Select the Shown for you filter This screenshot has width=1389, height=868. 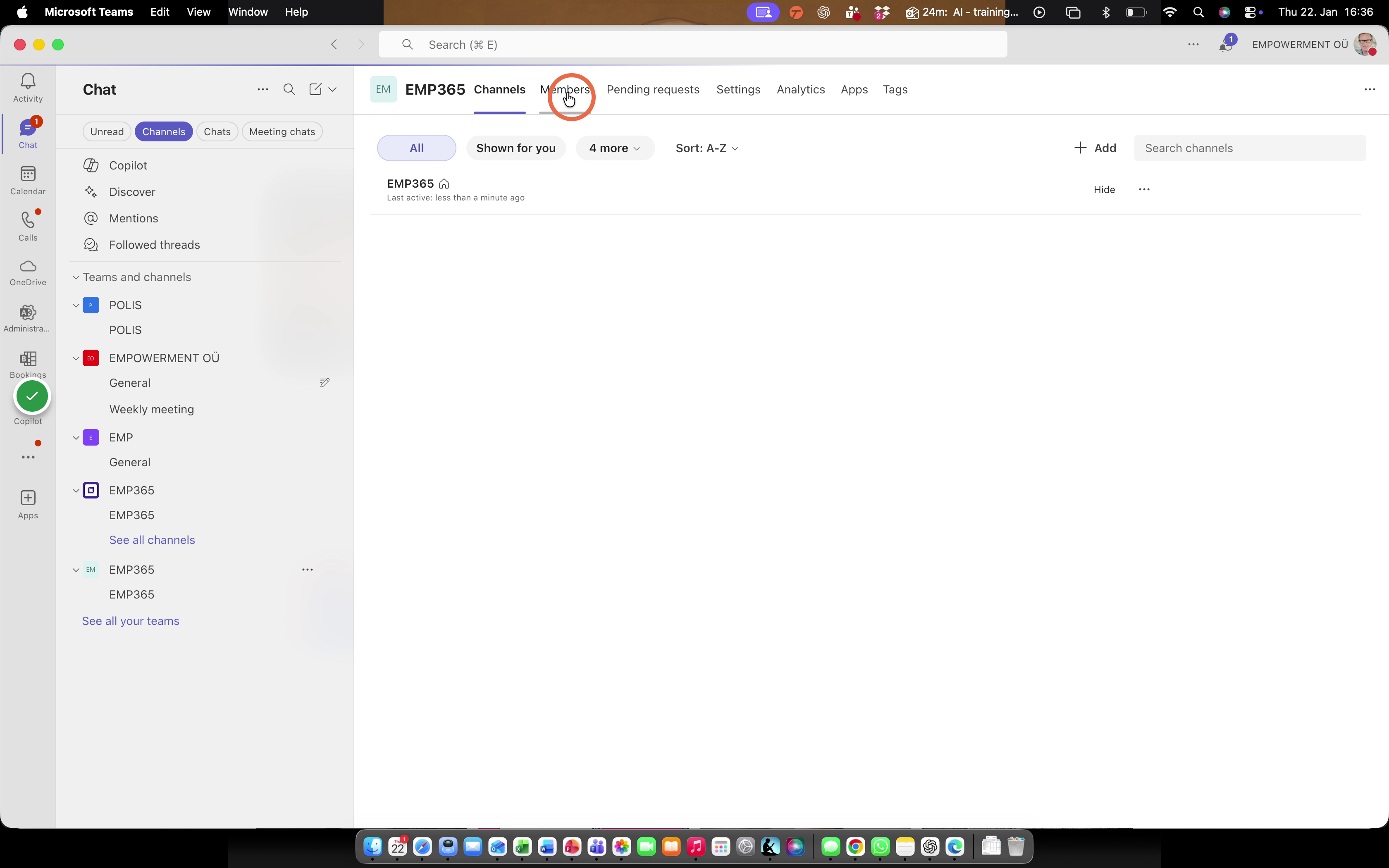pos(516,148)
